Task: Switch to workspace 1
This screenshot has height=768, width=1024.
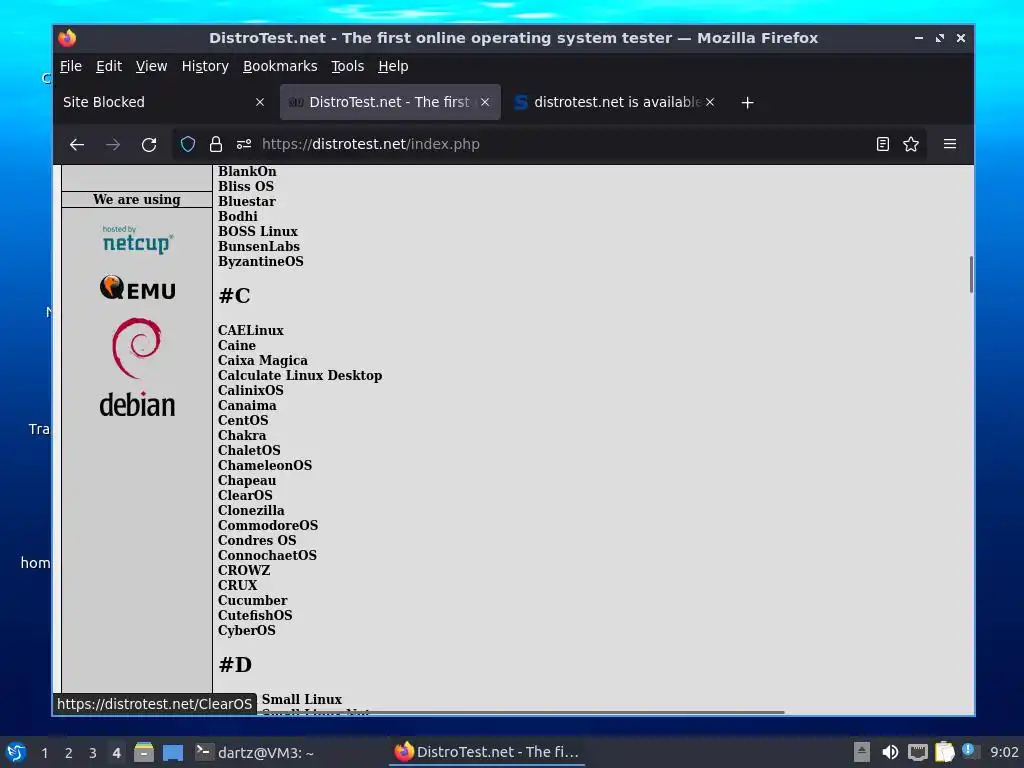Action: click(44, 753)
